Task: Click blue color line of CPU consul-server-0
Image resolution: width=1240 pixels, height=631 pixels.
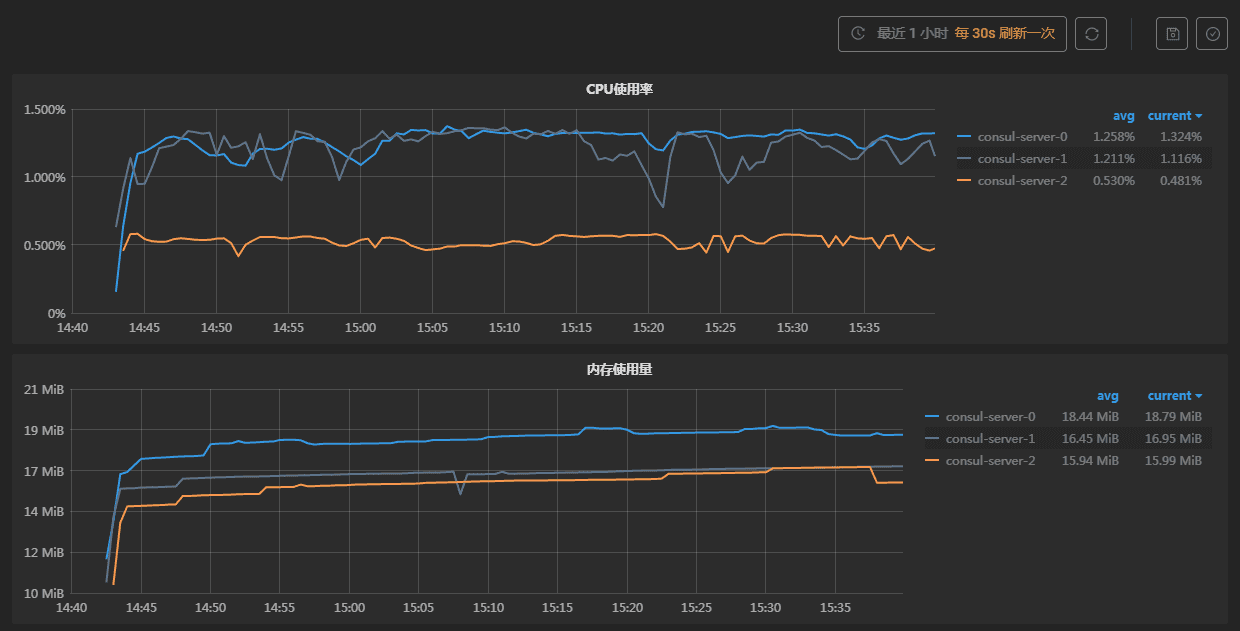Action: coord(964,136)
